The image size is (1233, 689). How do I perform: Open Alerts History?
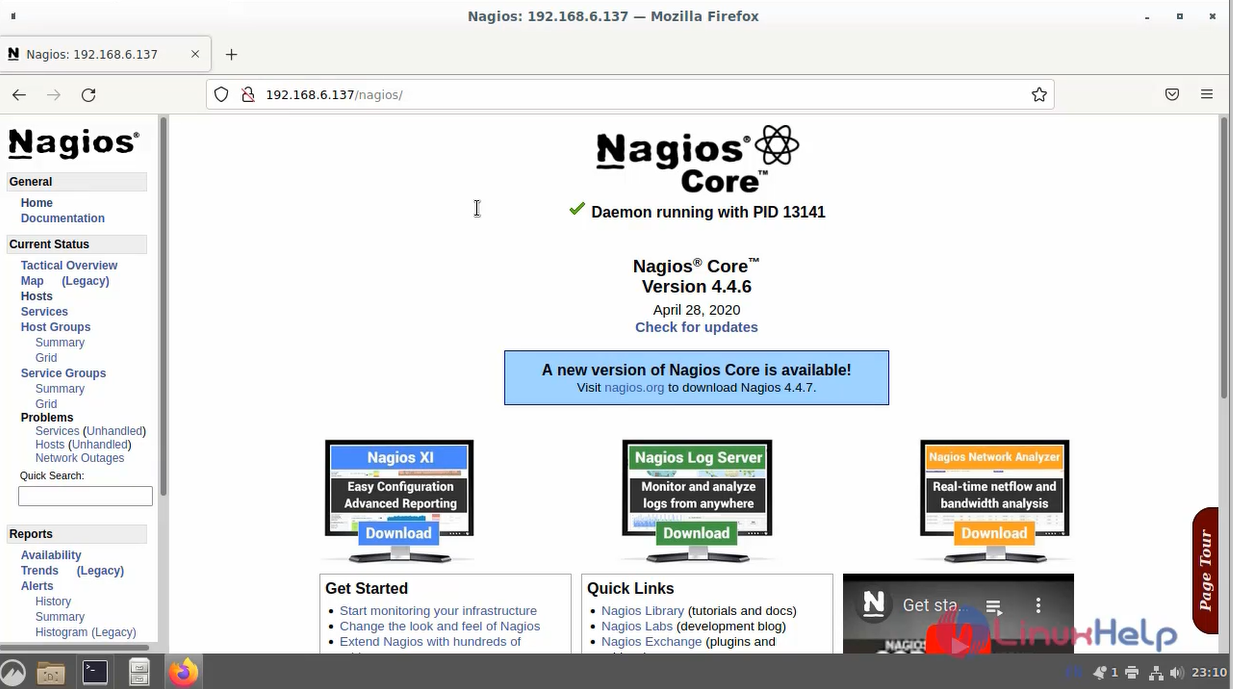(x=53, y=602)
